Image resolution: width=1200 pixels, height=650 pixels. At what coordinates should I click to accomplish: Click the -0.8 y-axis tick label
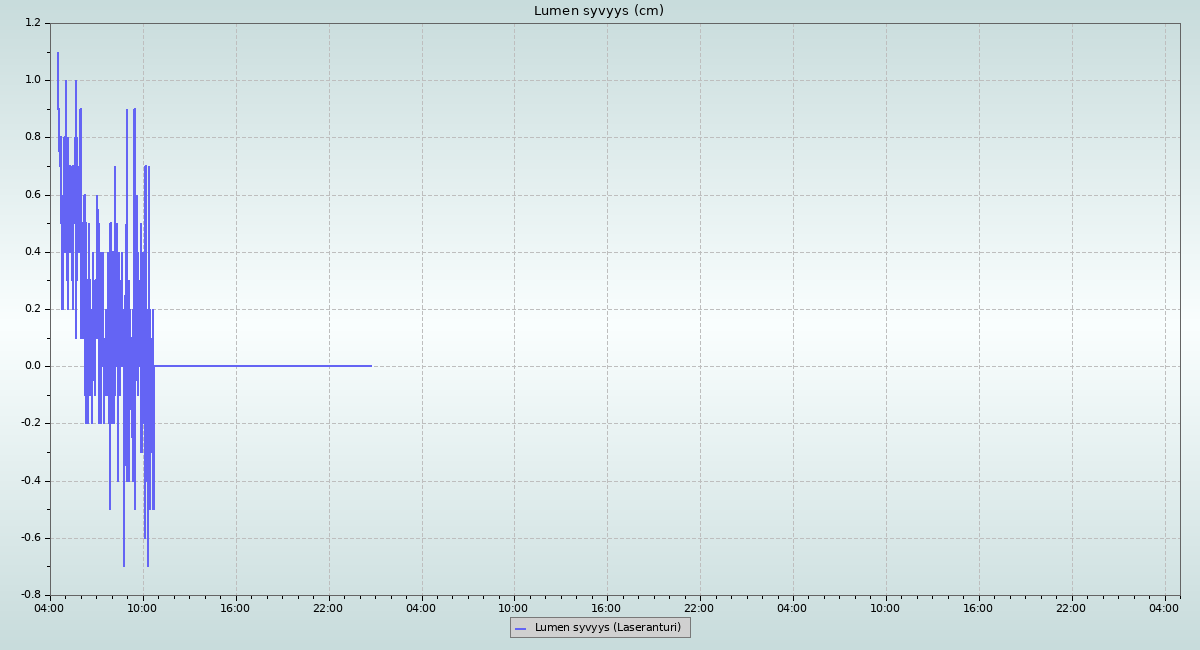31,595
